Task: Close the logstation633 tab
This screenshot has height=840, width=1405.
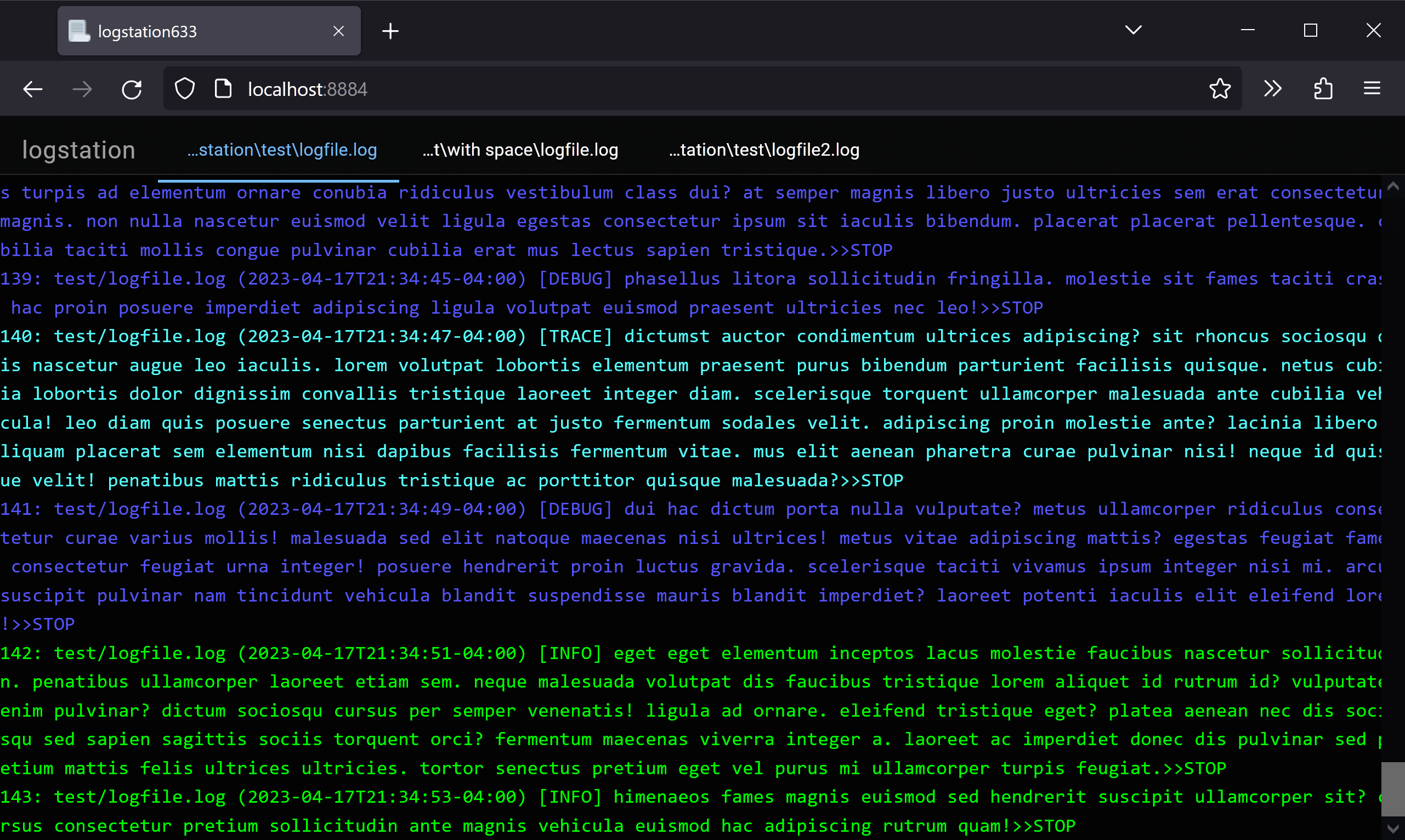Action: [338, 31]
